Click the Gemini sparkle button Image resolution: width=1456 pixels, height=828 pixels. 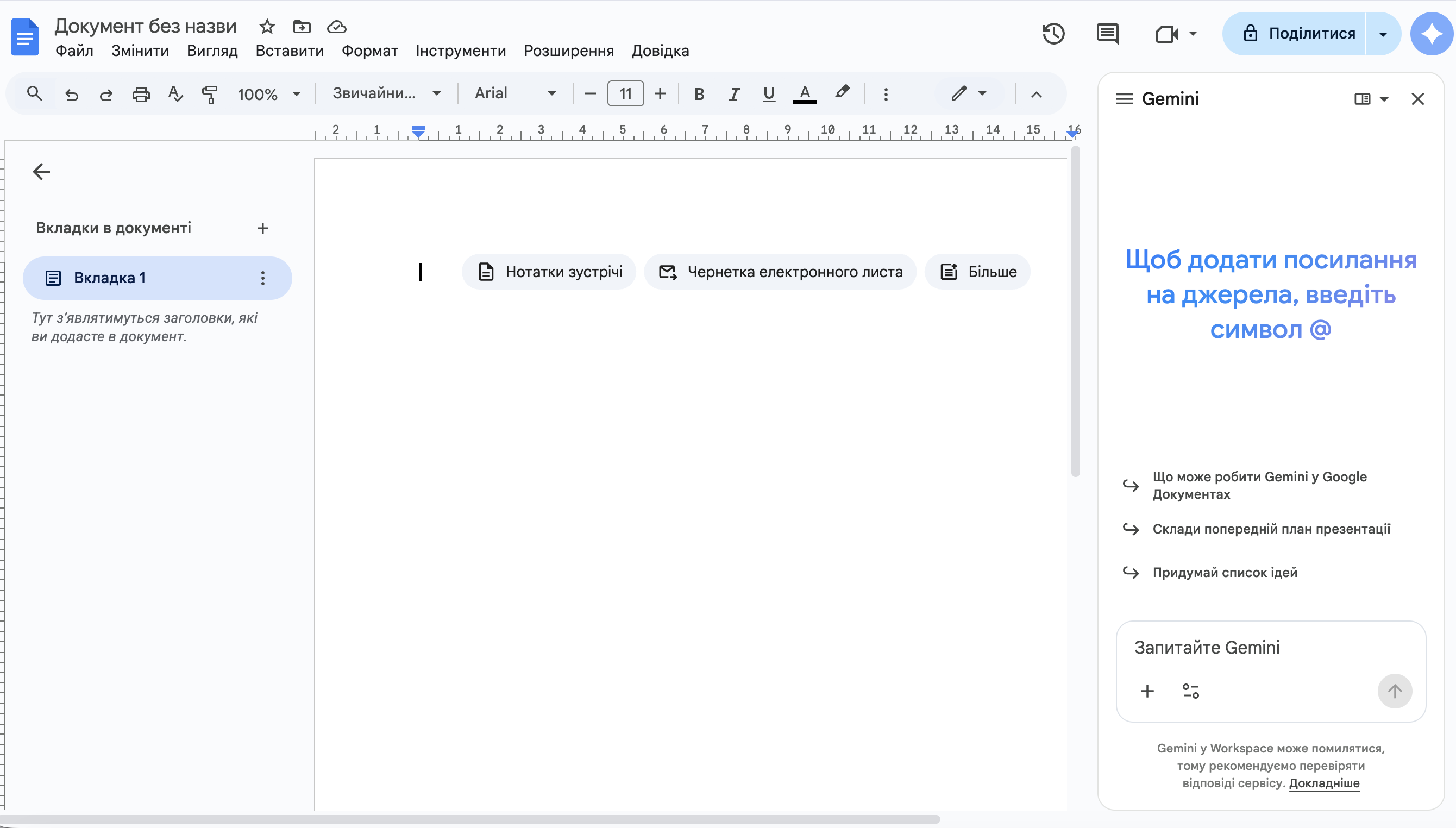point(1431,34)
